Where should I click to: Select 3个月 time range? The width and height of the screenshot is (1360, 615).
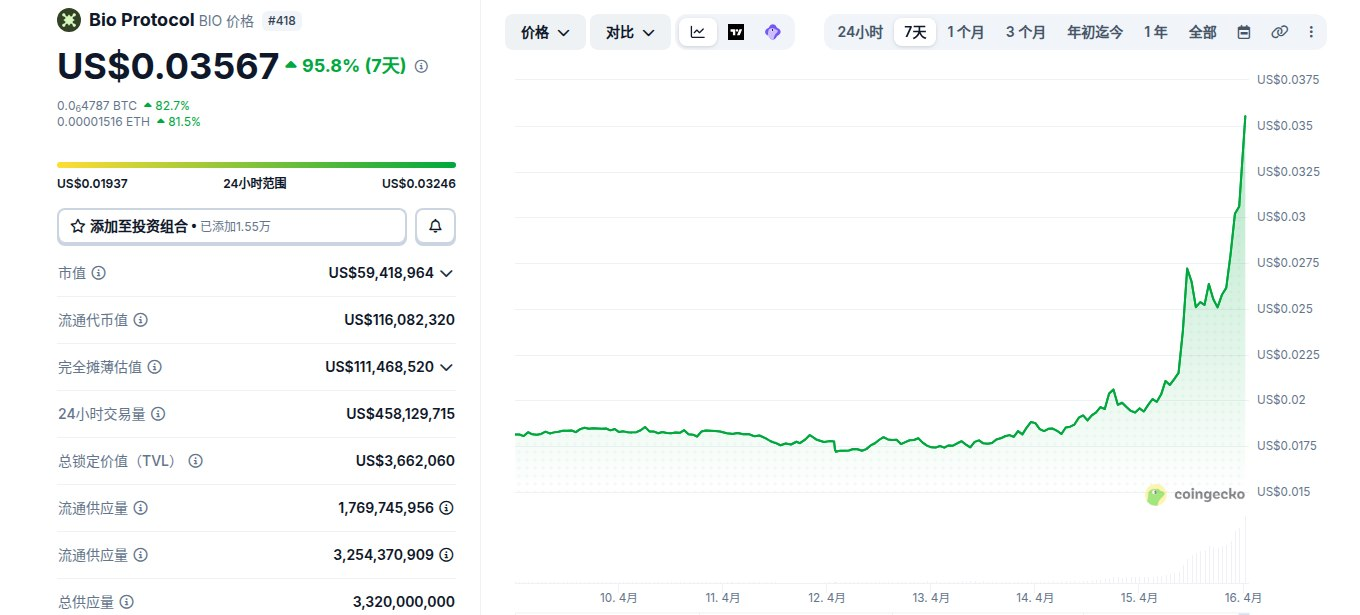coord(1026,32)
